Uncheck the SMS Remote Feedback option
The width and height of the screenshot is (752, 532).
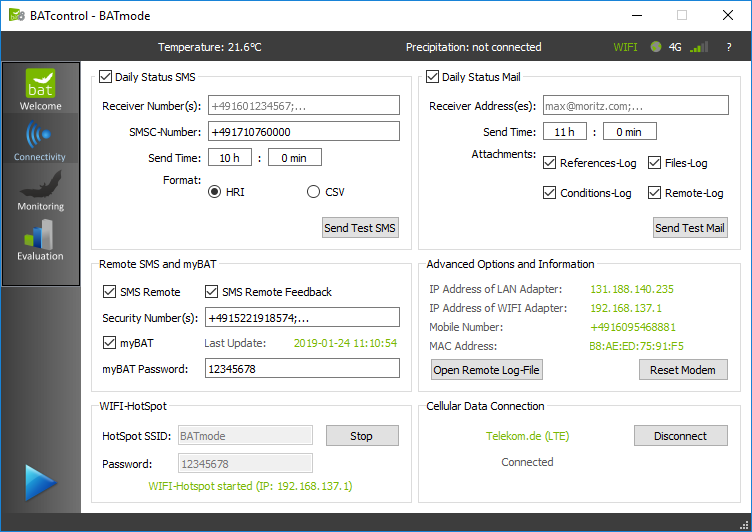tap(212, 292)
